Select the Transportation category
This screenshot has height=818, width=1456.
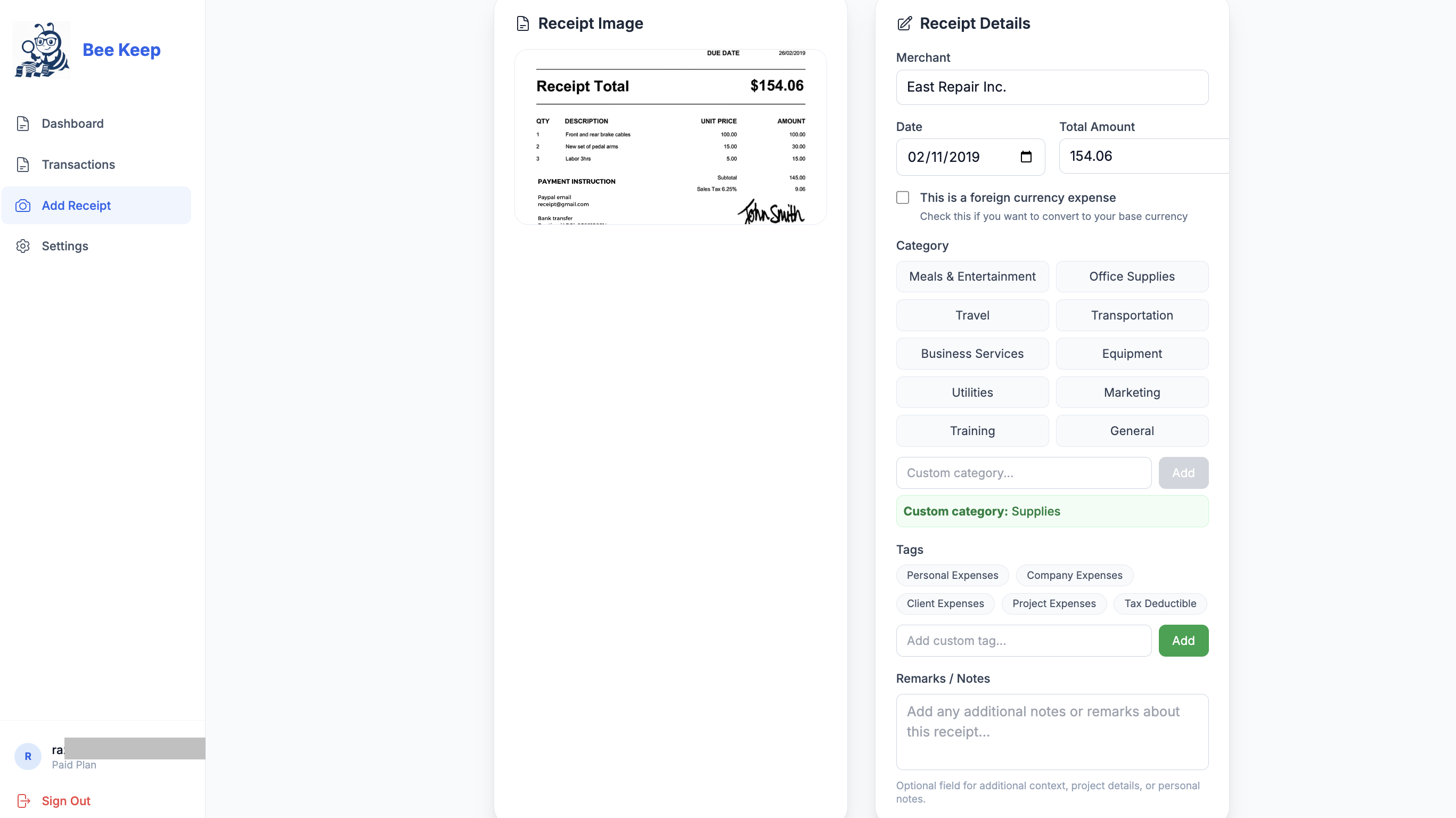click(1132, 315)
